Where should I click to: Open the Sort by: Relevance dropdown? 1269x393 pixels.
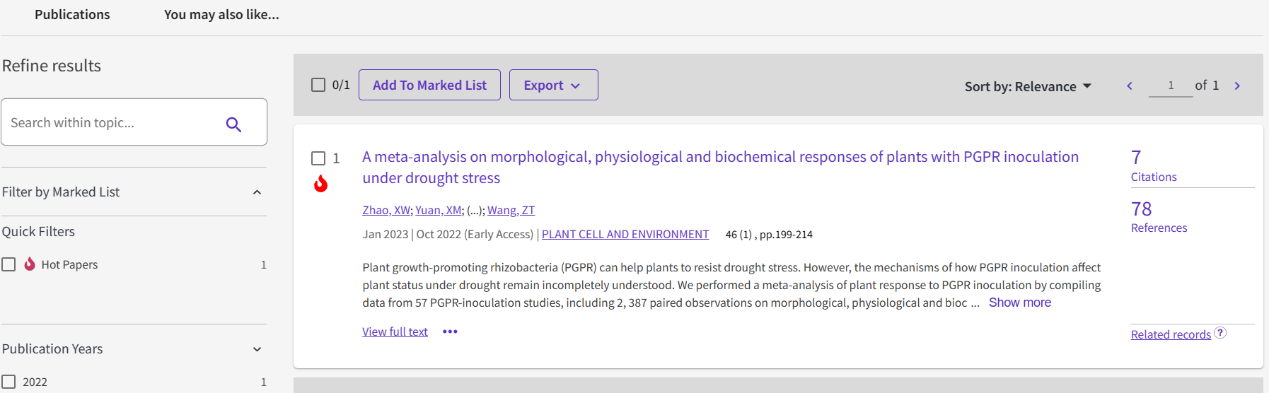click(1028, 86)
